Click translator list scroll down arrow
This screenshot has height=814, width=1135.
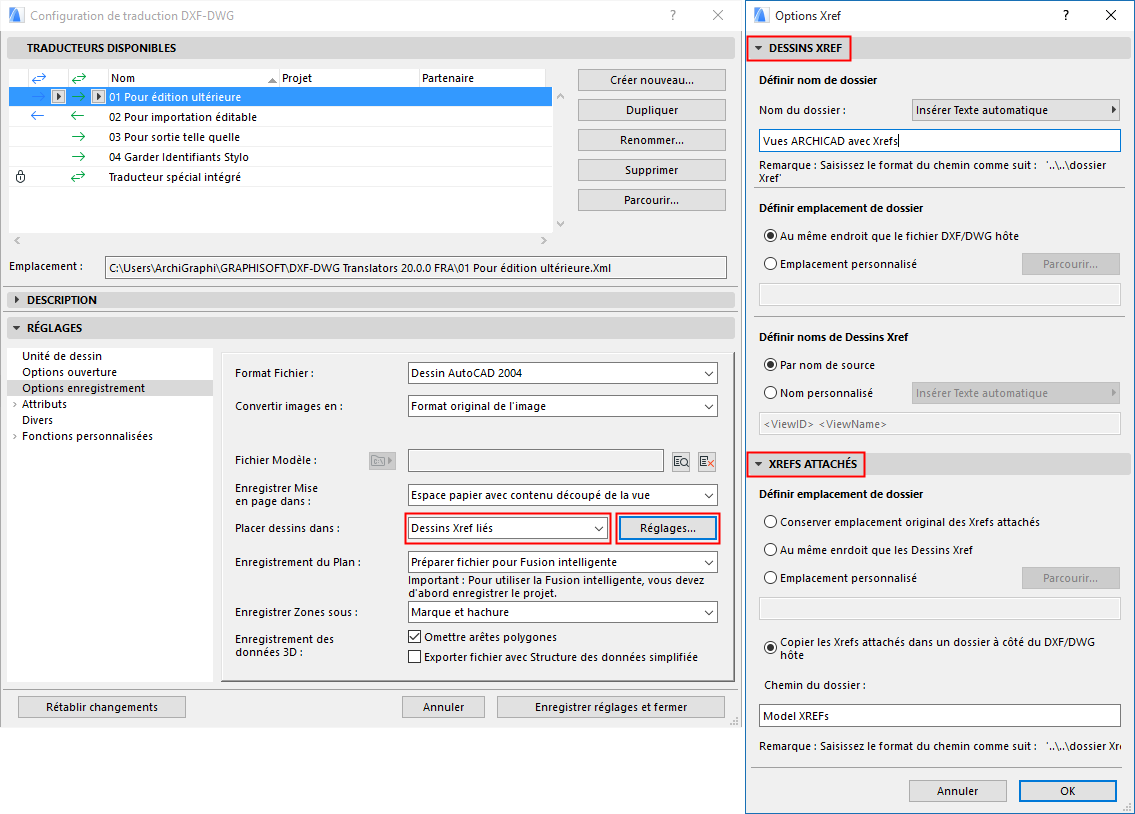click(560, 224)
